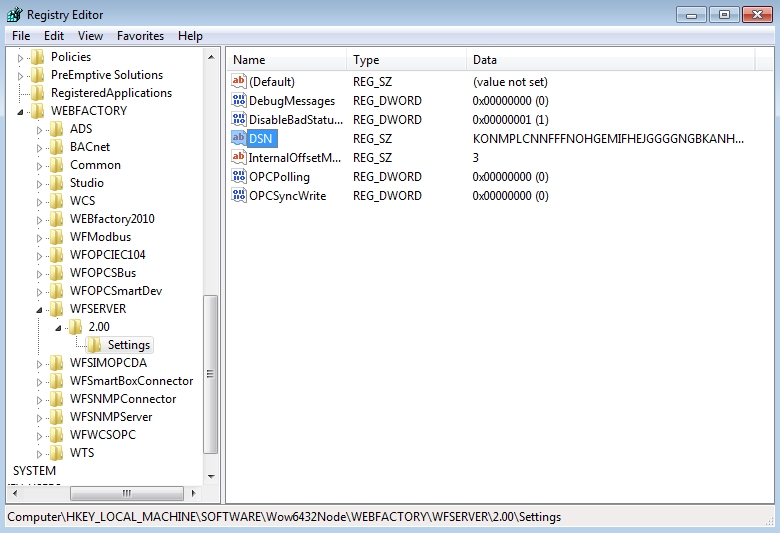The height and width of the screenshot is (533, 780).
Task: Click the horizontal scrollbar right arrow
Action: click(194, 493)
